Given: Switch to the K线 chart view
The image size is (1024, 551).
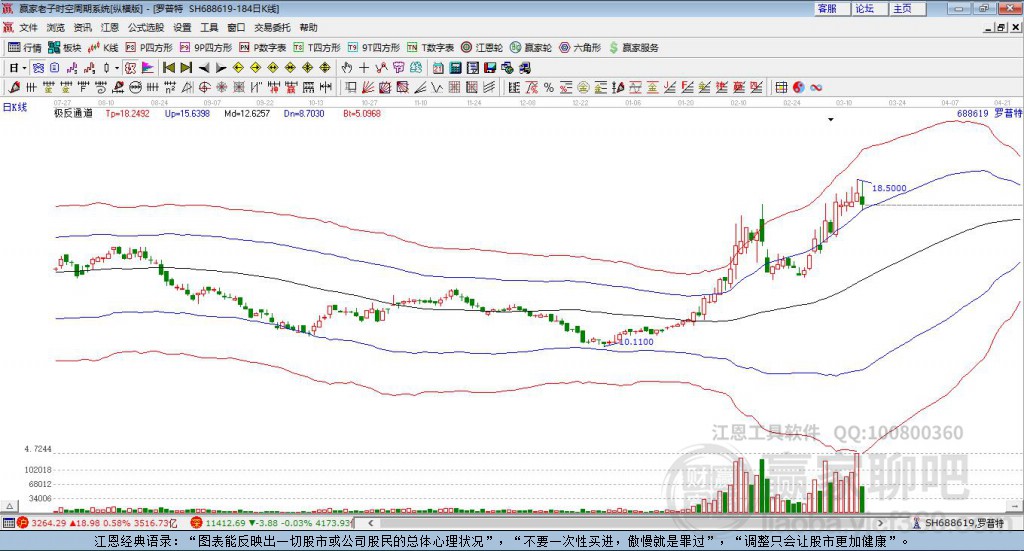Looking at the screenshot, I should [x=103, y=48].
